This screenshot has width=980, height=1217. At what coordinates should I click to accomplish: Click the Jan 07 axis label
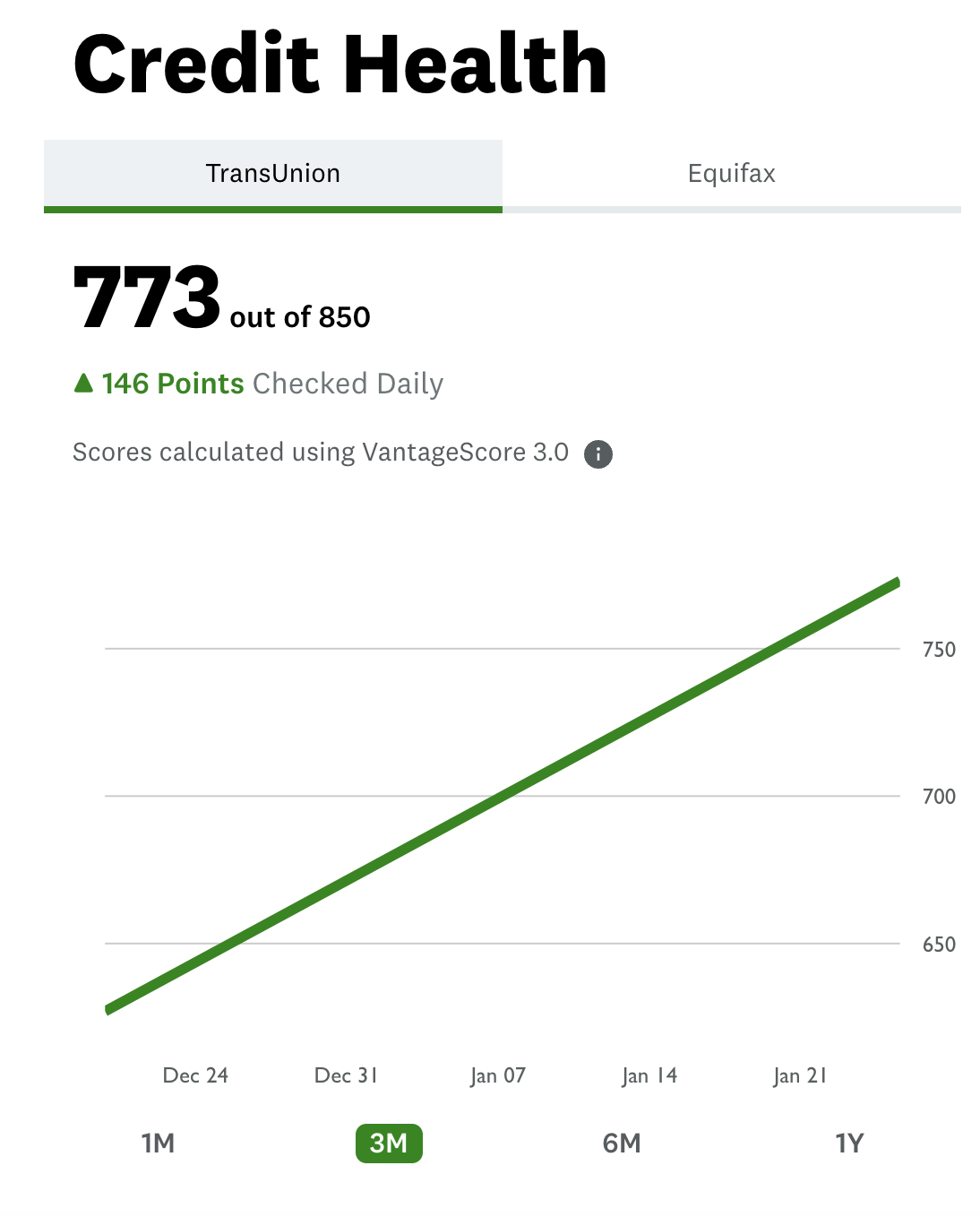pos(498,1075)
